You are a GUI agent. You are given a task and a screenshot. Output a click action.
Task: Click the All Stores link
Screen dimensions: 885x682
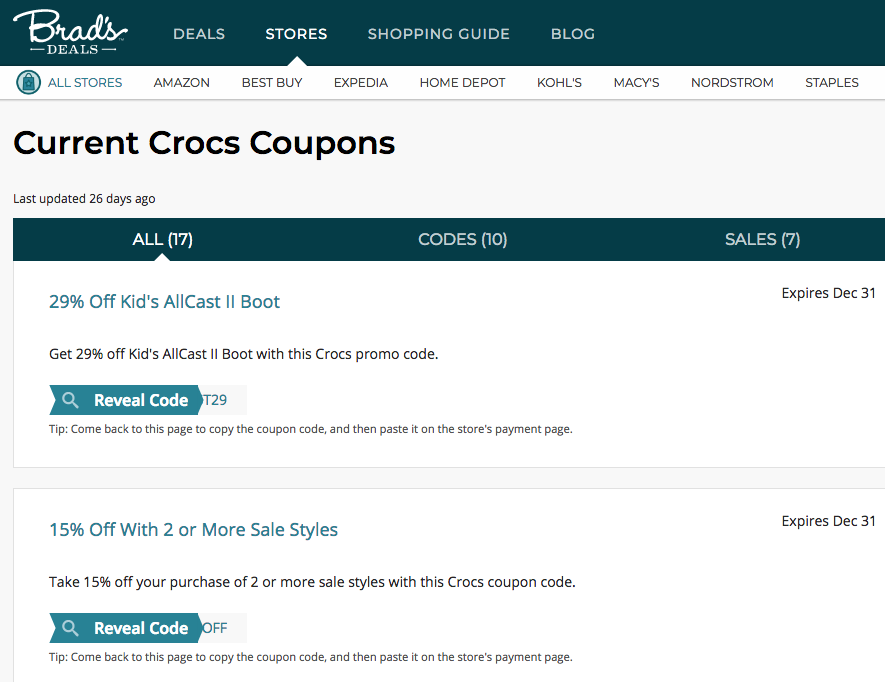85,82
